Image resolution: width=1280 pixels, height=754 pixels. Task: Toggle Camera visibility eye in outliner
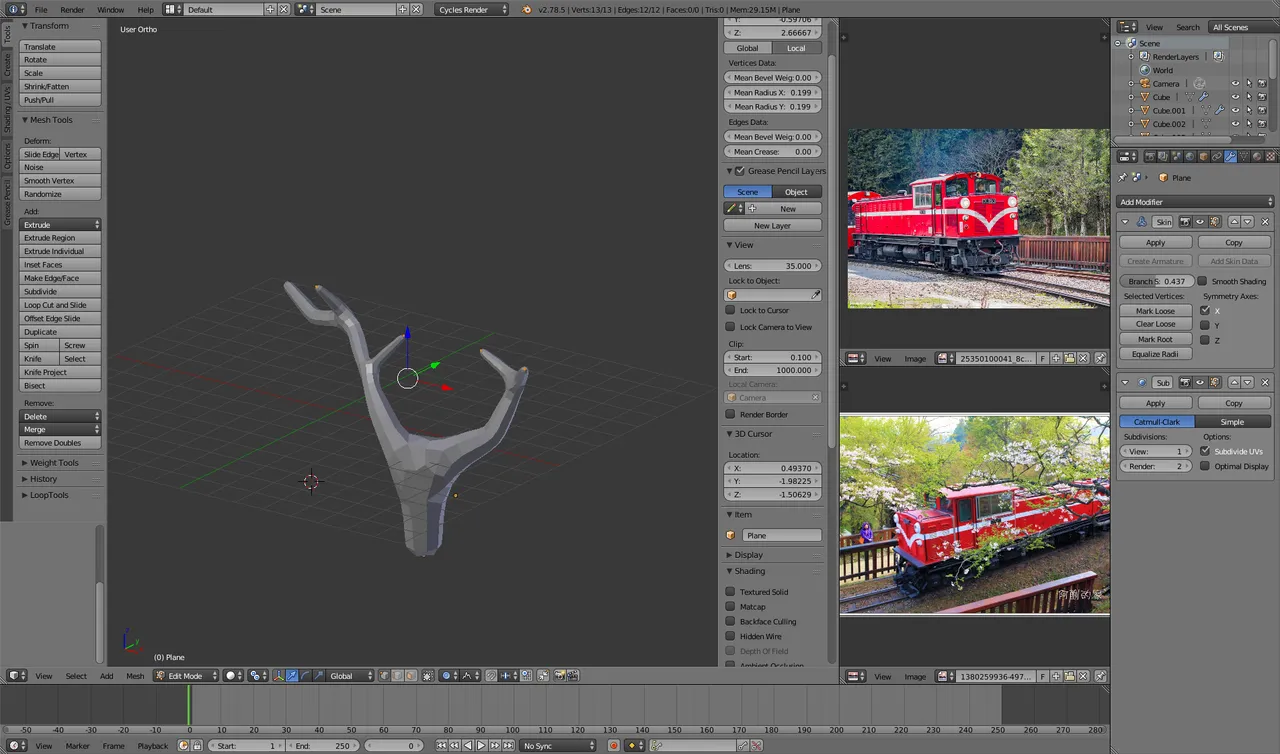tap(1235, 84)
